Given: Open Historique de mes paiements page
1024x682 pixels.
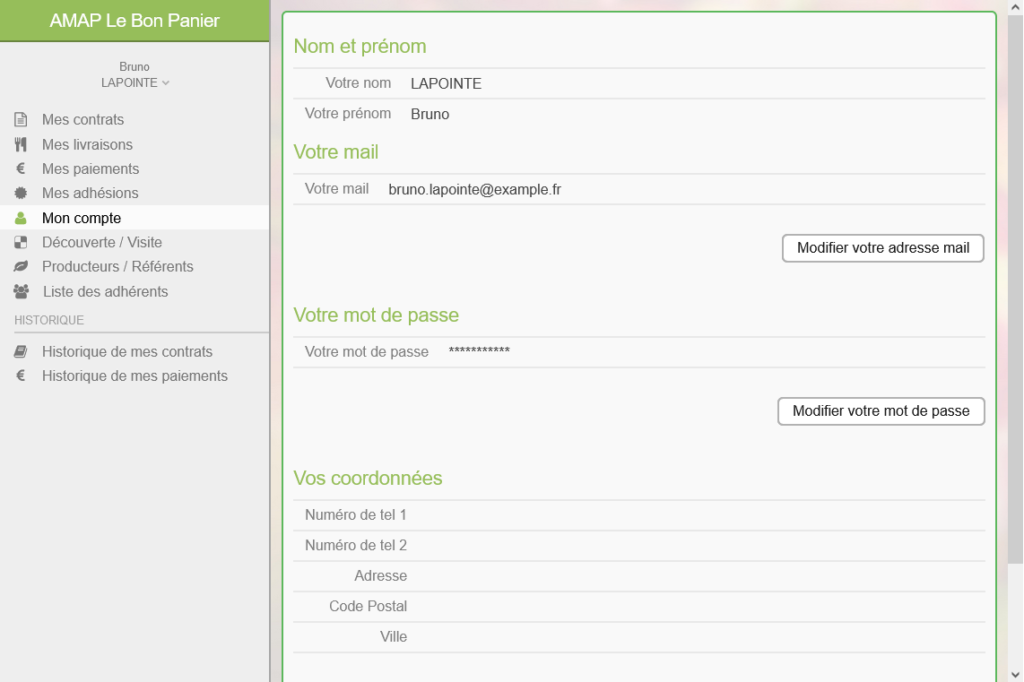Looking at the screenshot, I should pos(135,376).
